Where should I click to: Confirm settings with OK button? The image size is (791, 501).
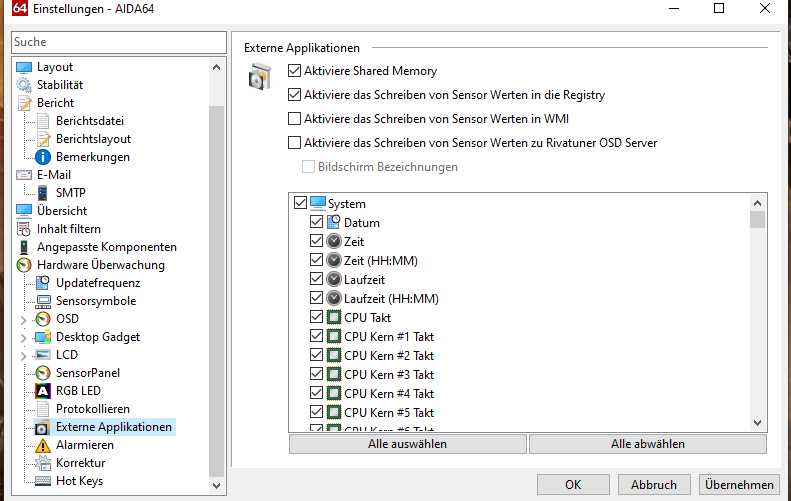[573, 485]
